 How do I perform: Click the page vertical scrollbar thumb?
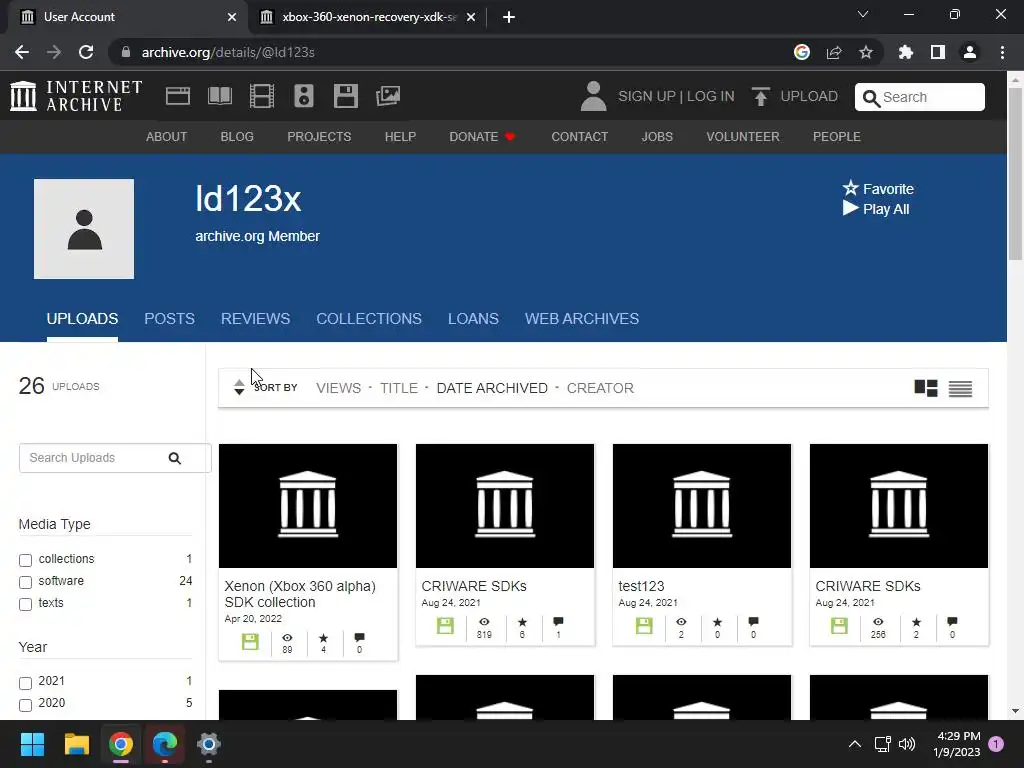(x=1015, y=173)
